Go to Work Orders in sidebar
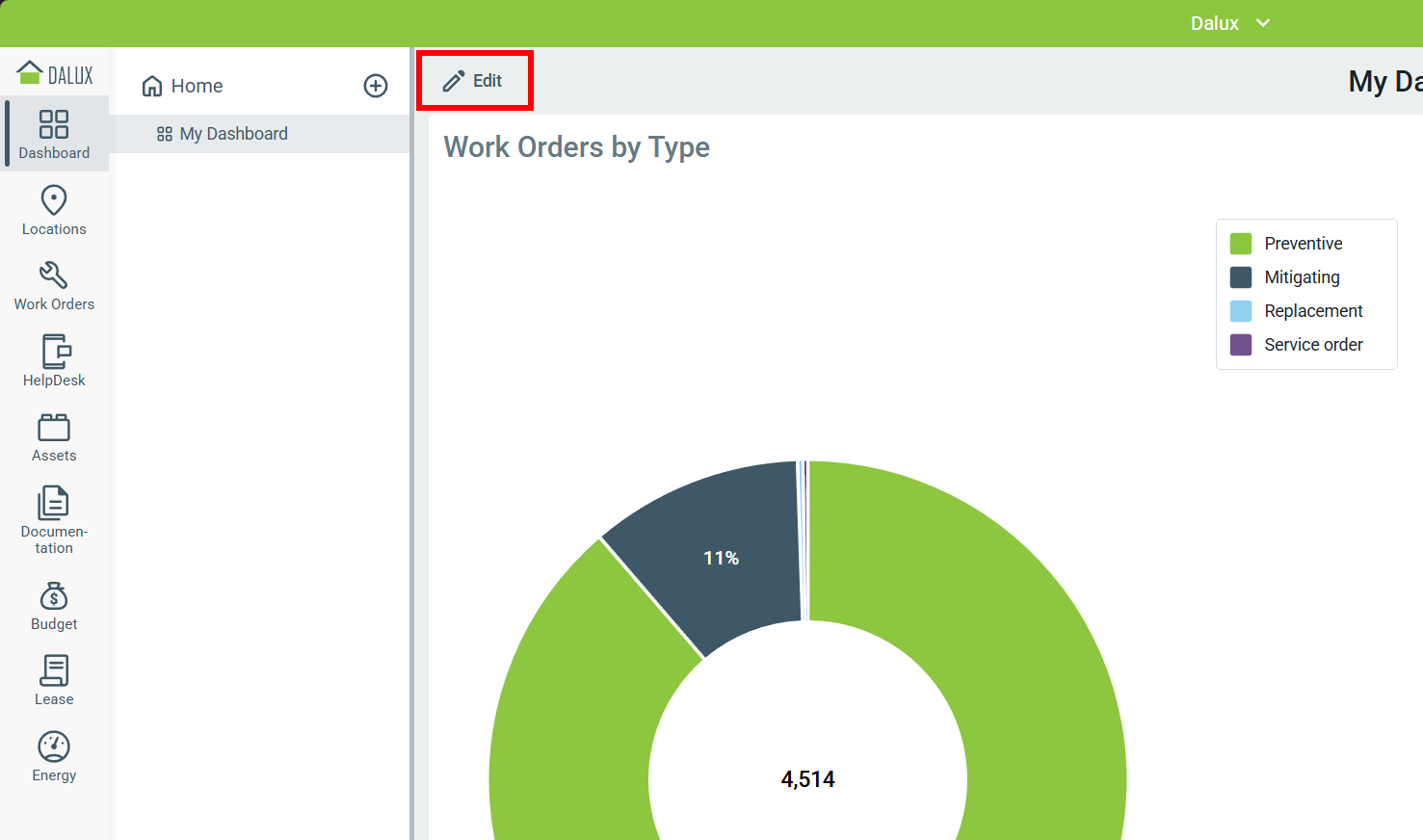This screenshot has width=1423, height=840. [x=54, y=286]
